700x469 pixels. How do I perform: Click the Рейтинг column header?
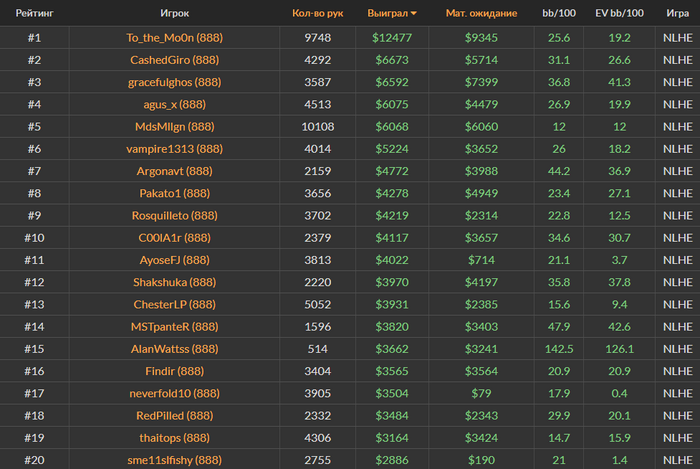34,14
